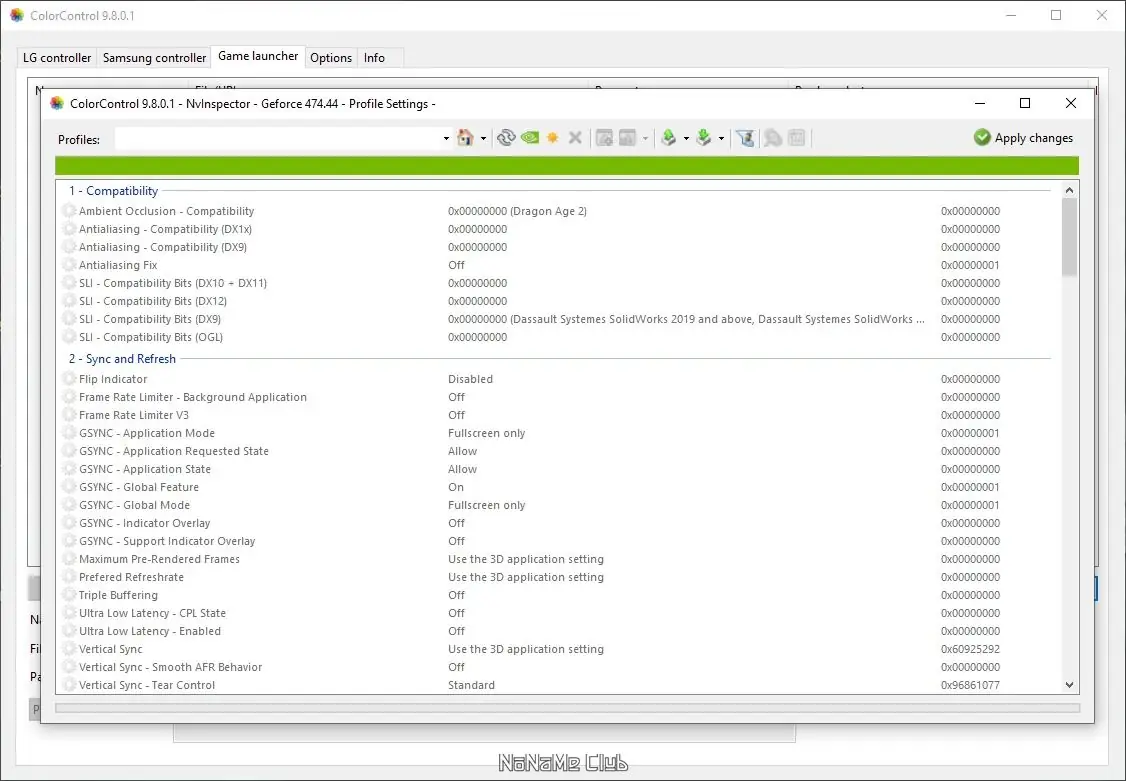Go to the Options tab
Viewport: 1126px width, 781px height.
(x=331, y=57)
